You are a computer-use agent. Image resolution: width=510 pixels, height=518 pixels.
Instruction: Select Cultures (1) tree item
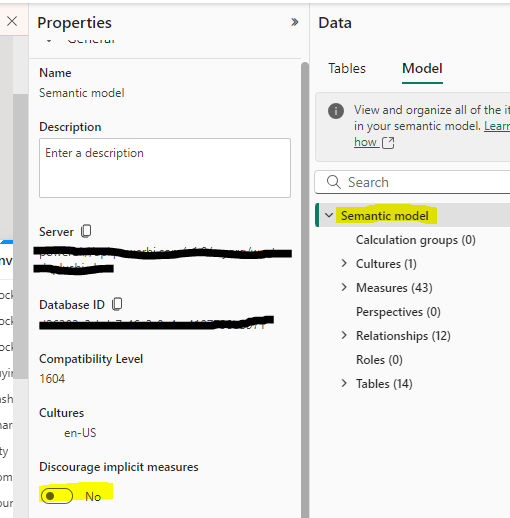click(386, 264)
